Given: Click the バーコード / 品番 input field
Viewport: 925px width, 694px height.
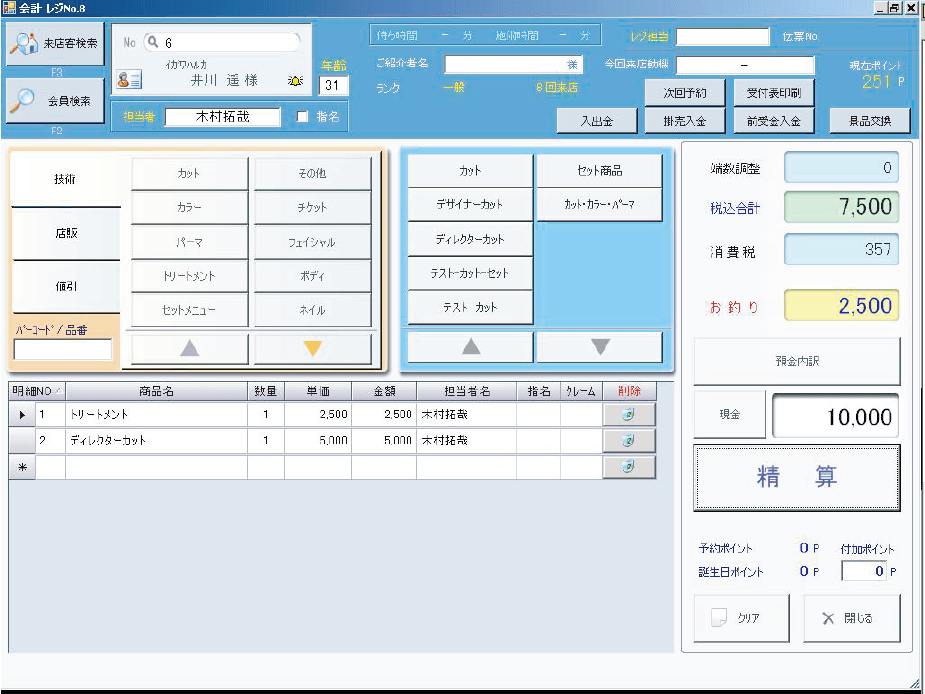Looking at the screenshot, I should (x=63, y=349).
